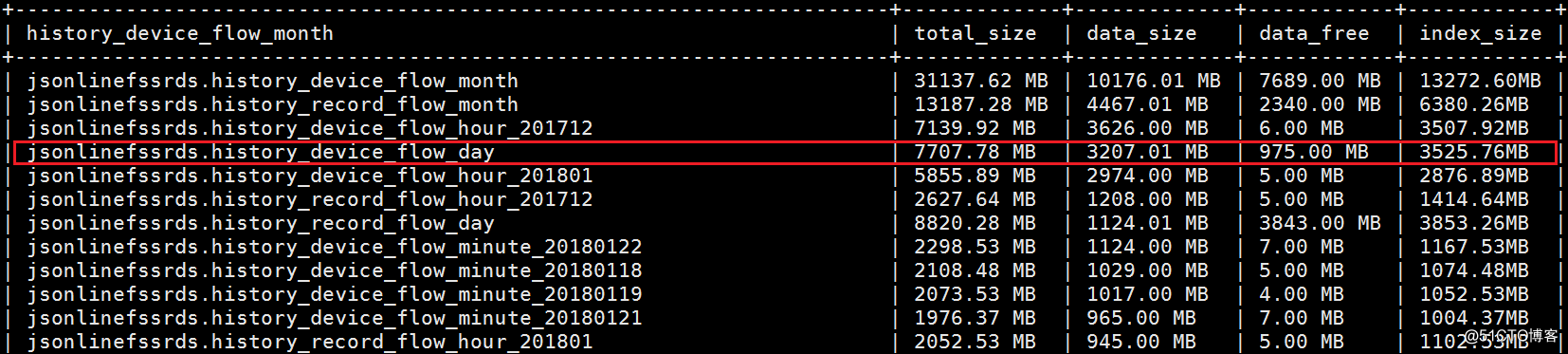Screen dimensions: 1568x354
Task: Click total size value 31137.62 MB
Action: [981, 81]
